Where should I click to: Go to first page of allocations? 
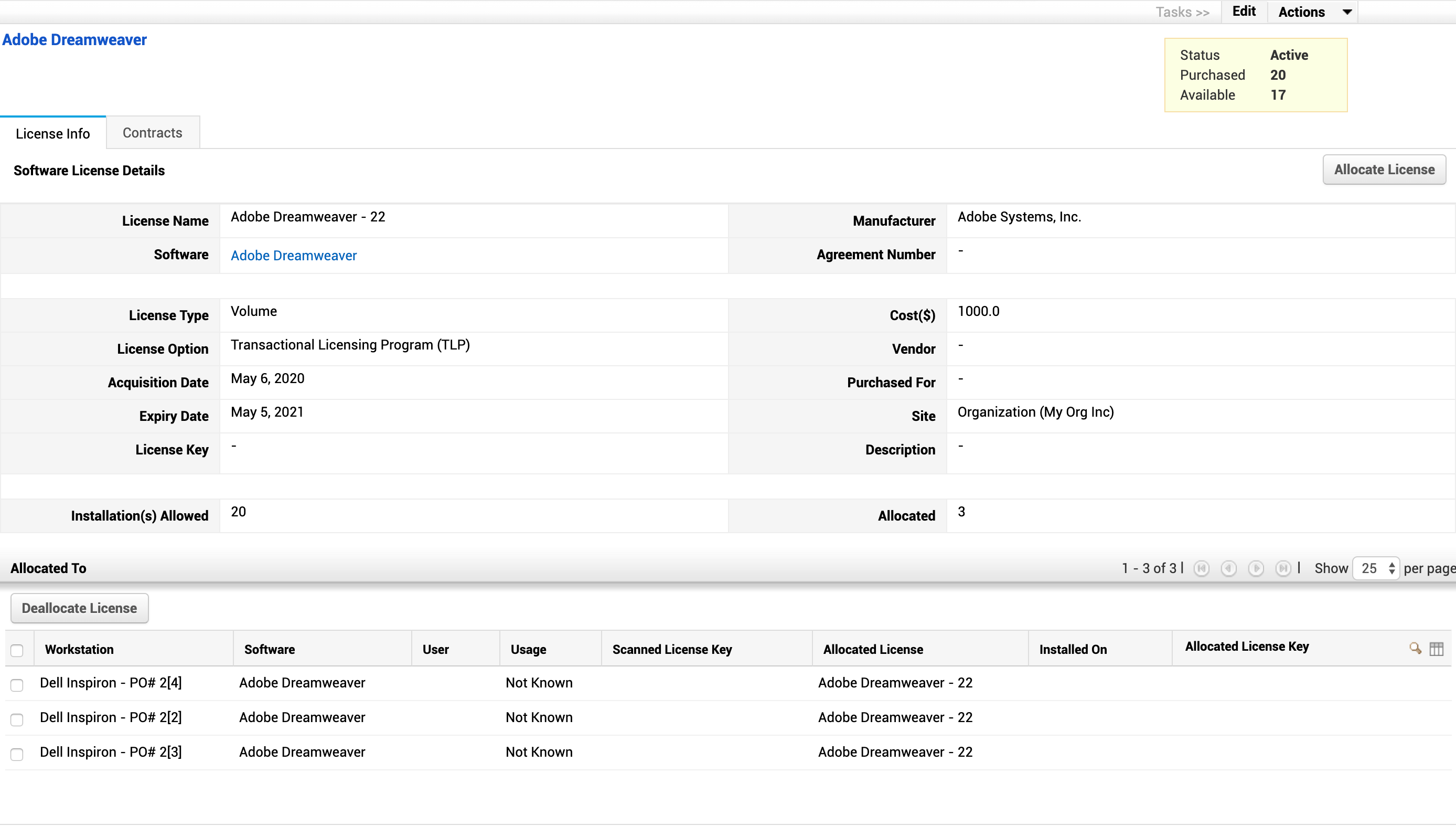1202,568
